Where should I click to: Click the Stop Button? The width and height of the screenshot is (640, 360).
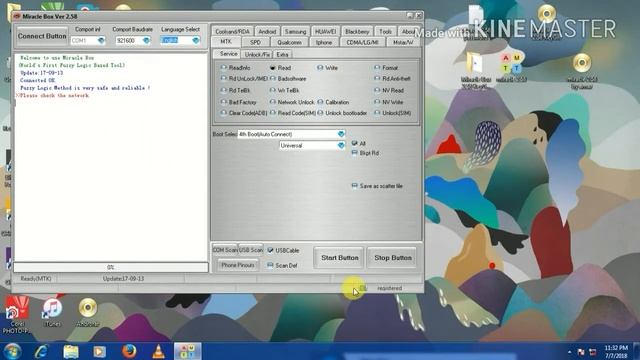[x=393, y=258]
